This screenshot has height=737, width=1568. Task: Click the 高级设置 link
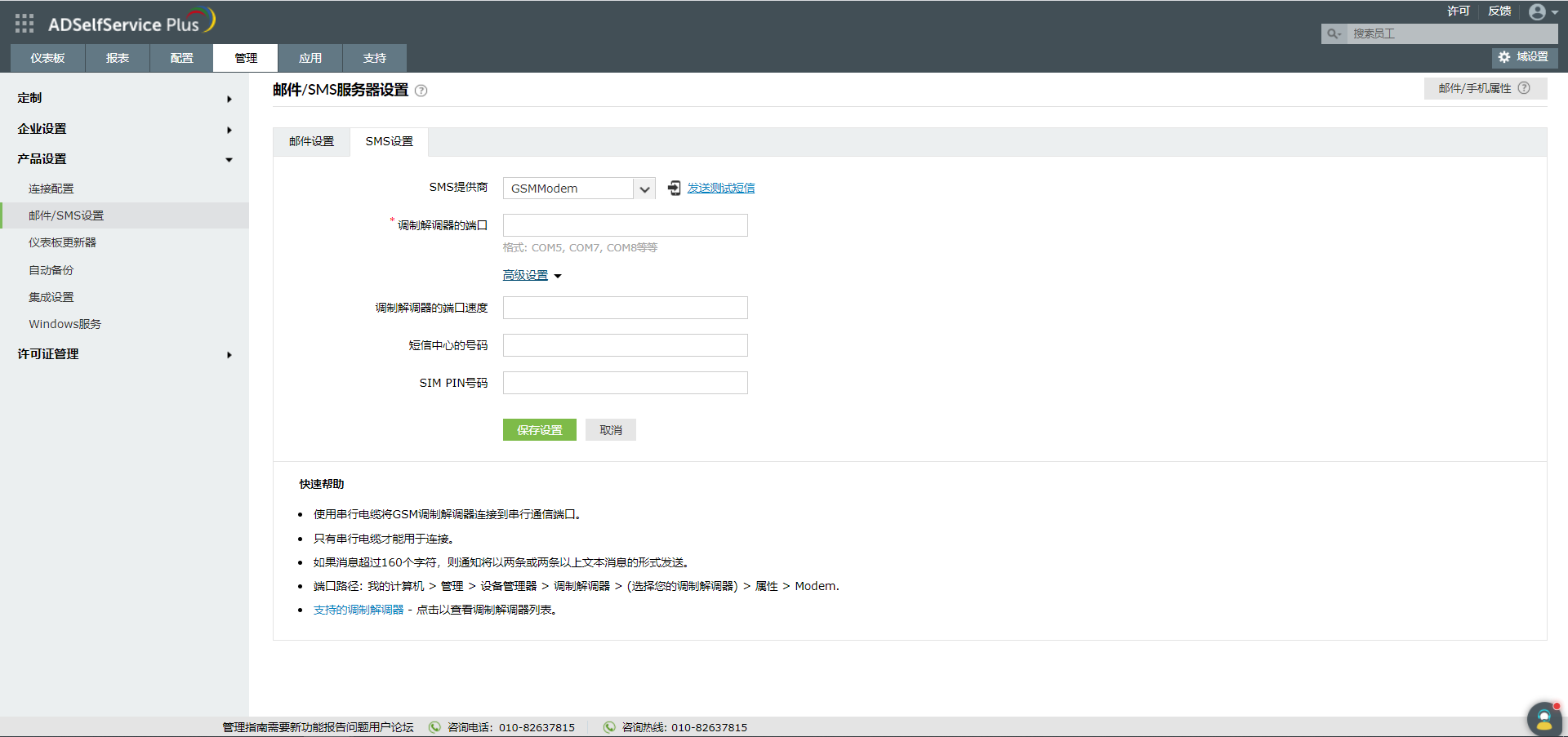(x=525, y=276)
